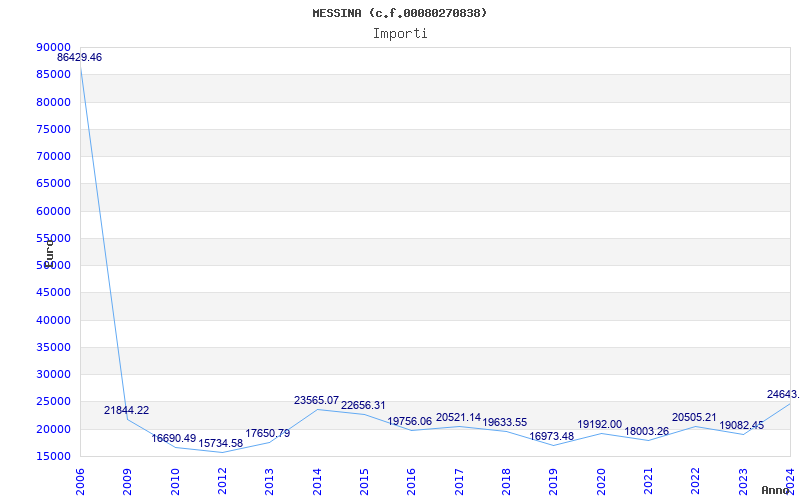Click the 15734.58 data value

pyautogui.click(x=220, y=443)
